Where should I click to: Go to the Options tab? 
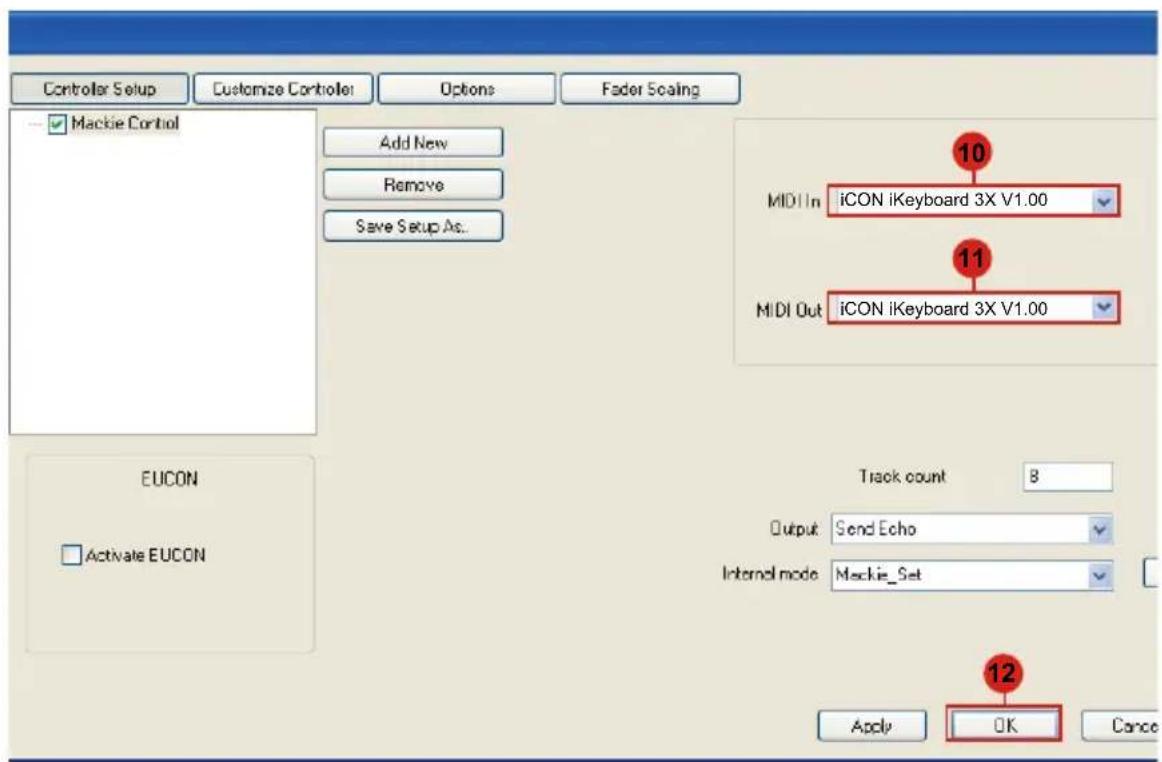click(x=466, y=89)
